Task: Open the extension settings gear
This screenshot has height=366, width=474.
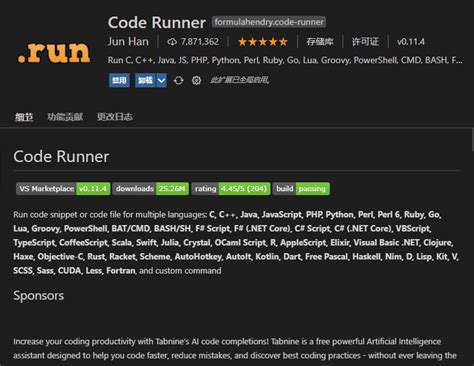Action: [x=196, y=80]
